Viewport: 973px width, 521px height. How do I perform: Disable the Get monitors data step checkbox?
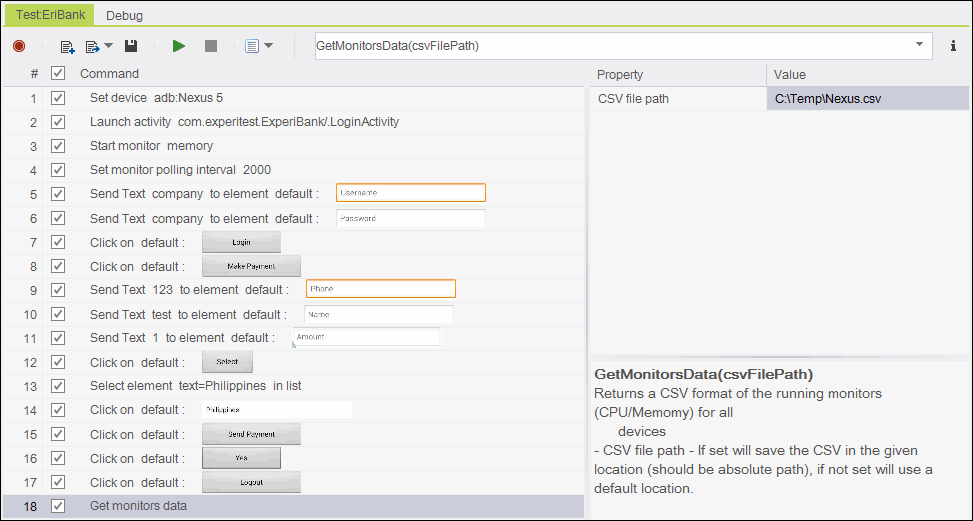(58, 507)
